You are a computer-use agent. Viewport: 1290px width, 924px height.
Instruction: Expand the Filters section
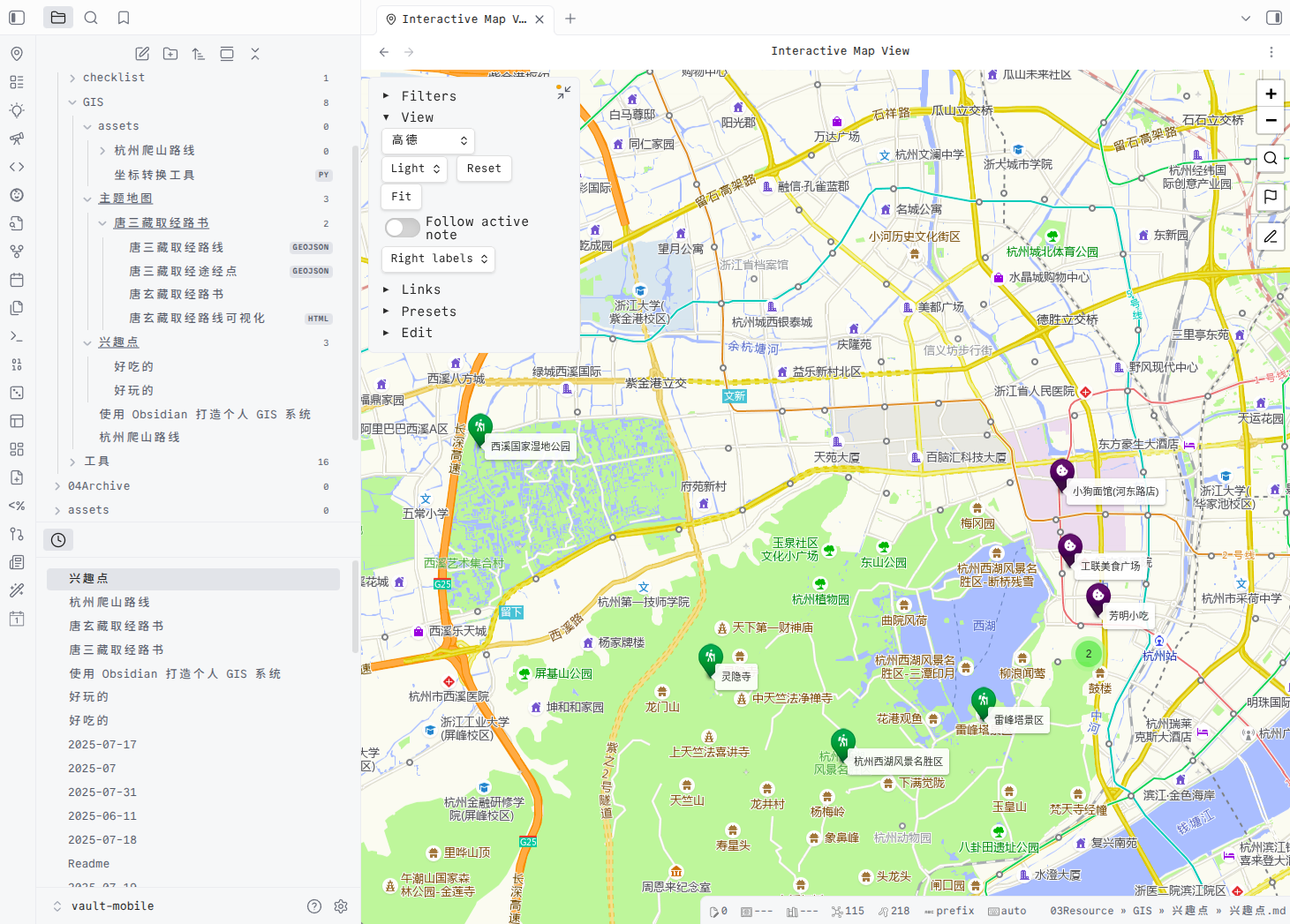[428, 96]
